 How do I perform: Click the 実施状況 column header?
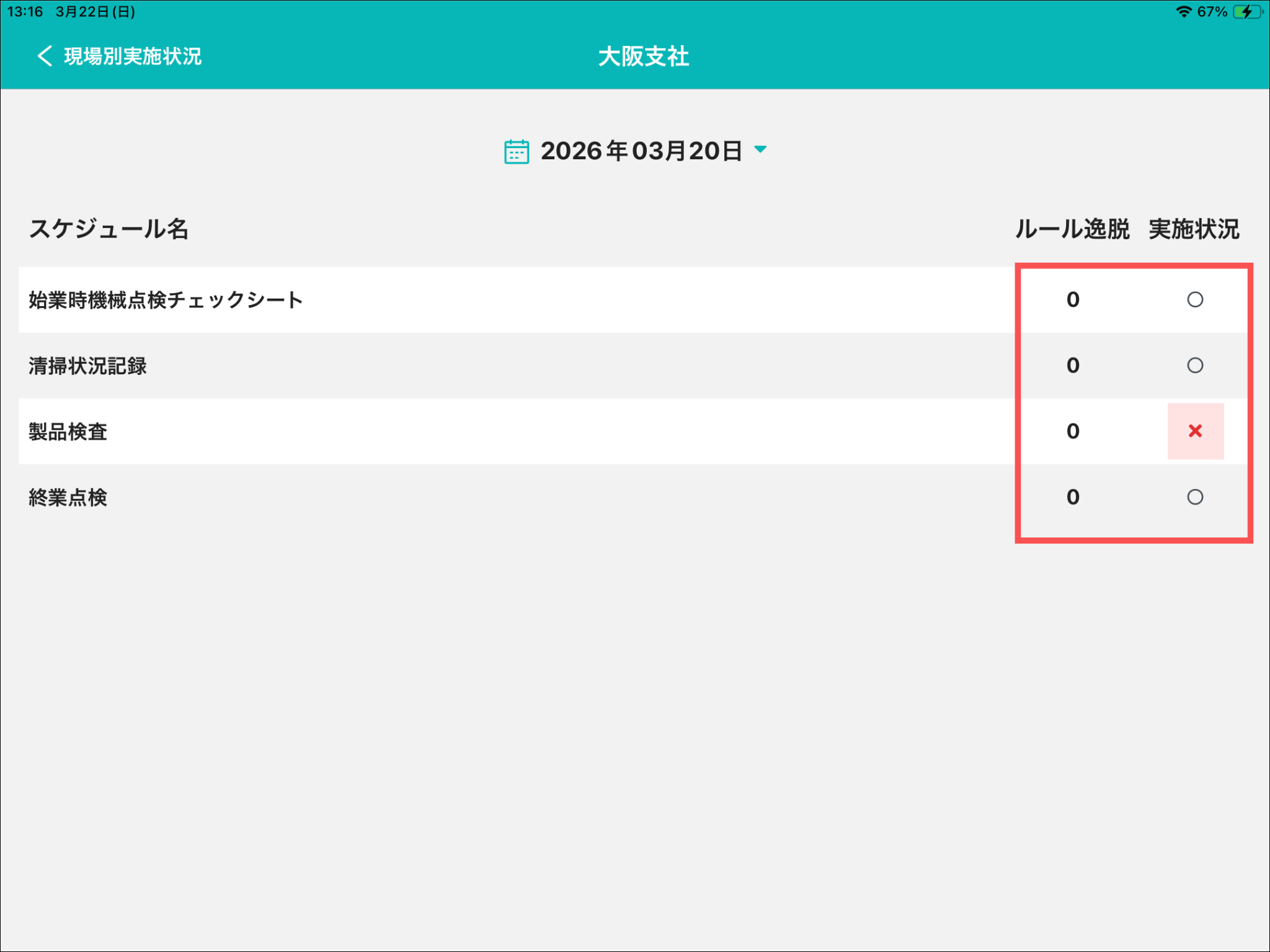click(1194, 229)
